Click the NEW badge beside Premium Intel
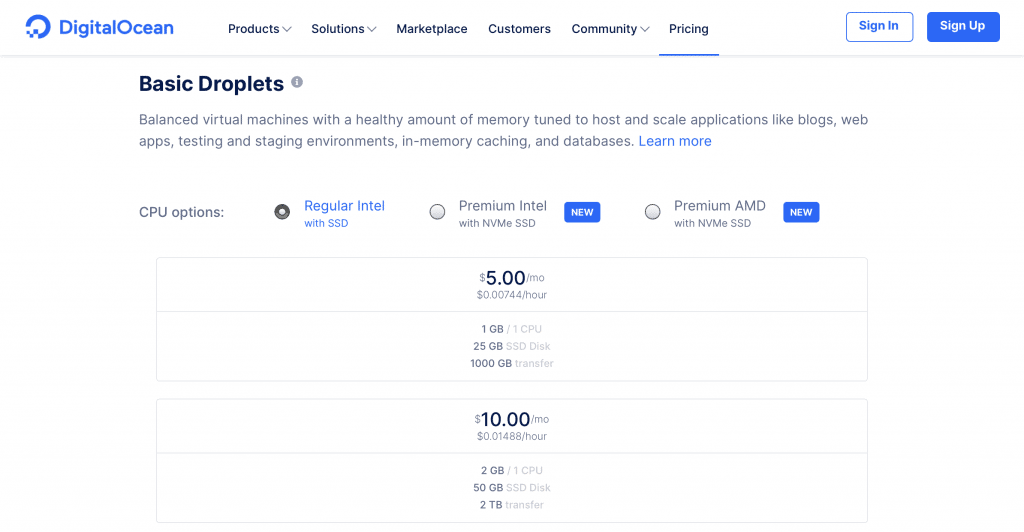This screenshot has width=1024, height=532. (x=582, y=212)
